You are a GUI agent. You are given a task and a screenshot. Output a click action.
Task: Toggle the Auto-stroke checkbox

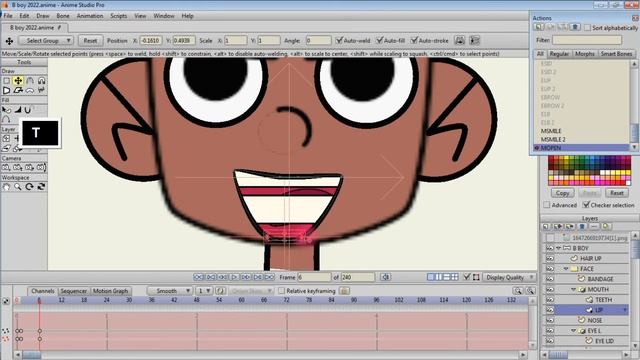click(414, 40)
